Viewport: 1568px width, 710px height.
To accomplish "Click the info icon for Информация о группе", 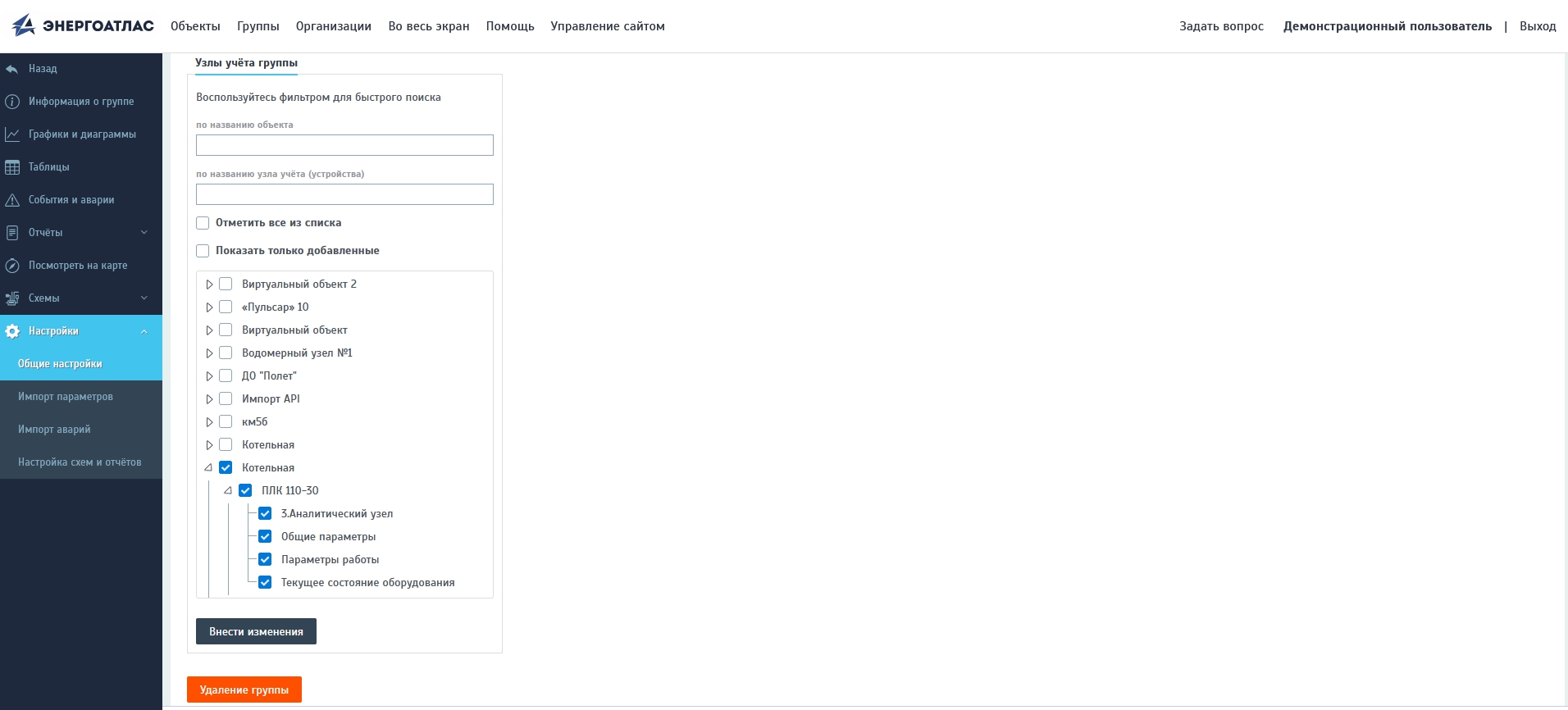I will click(x=12, y=102).
